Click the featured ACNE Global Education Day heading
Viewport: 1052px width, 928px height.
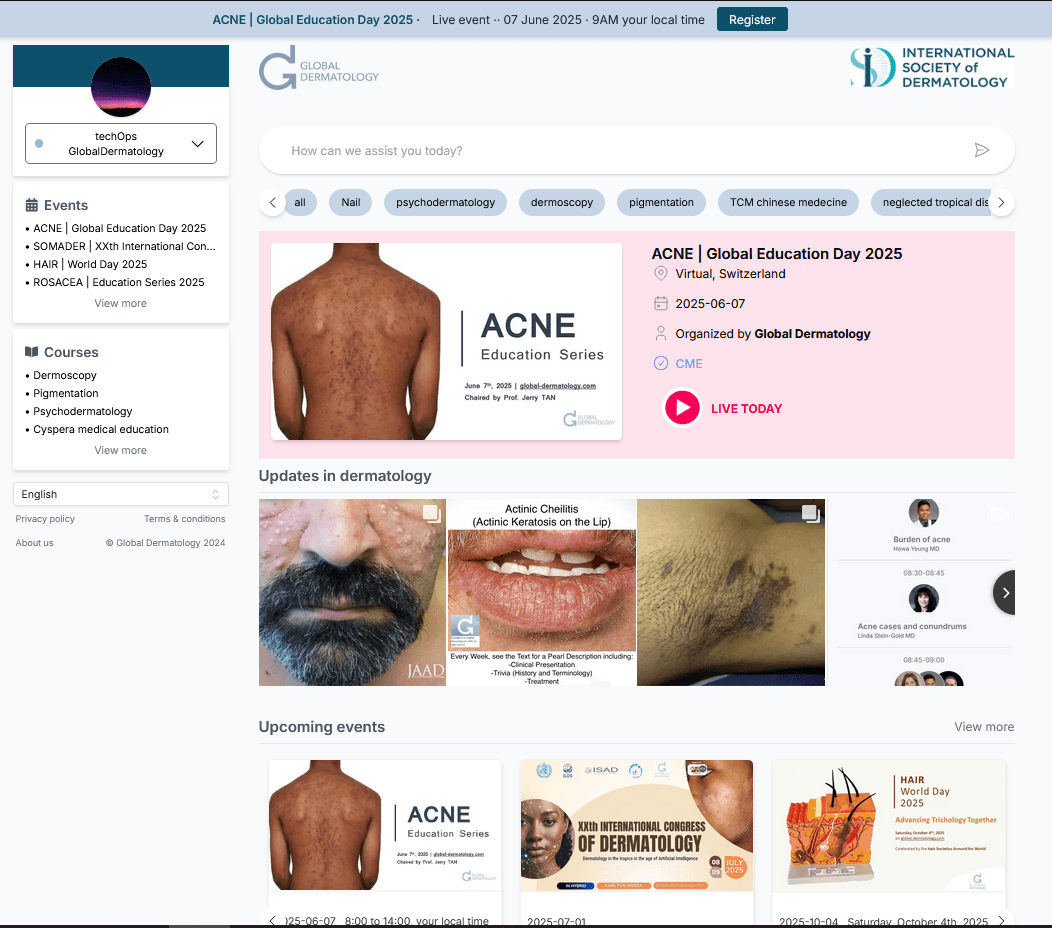click(x=777, y=254)
